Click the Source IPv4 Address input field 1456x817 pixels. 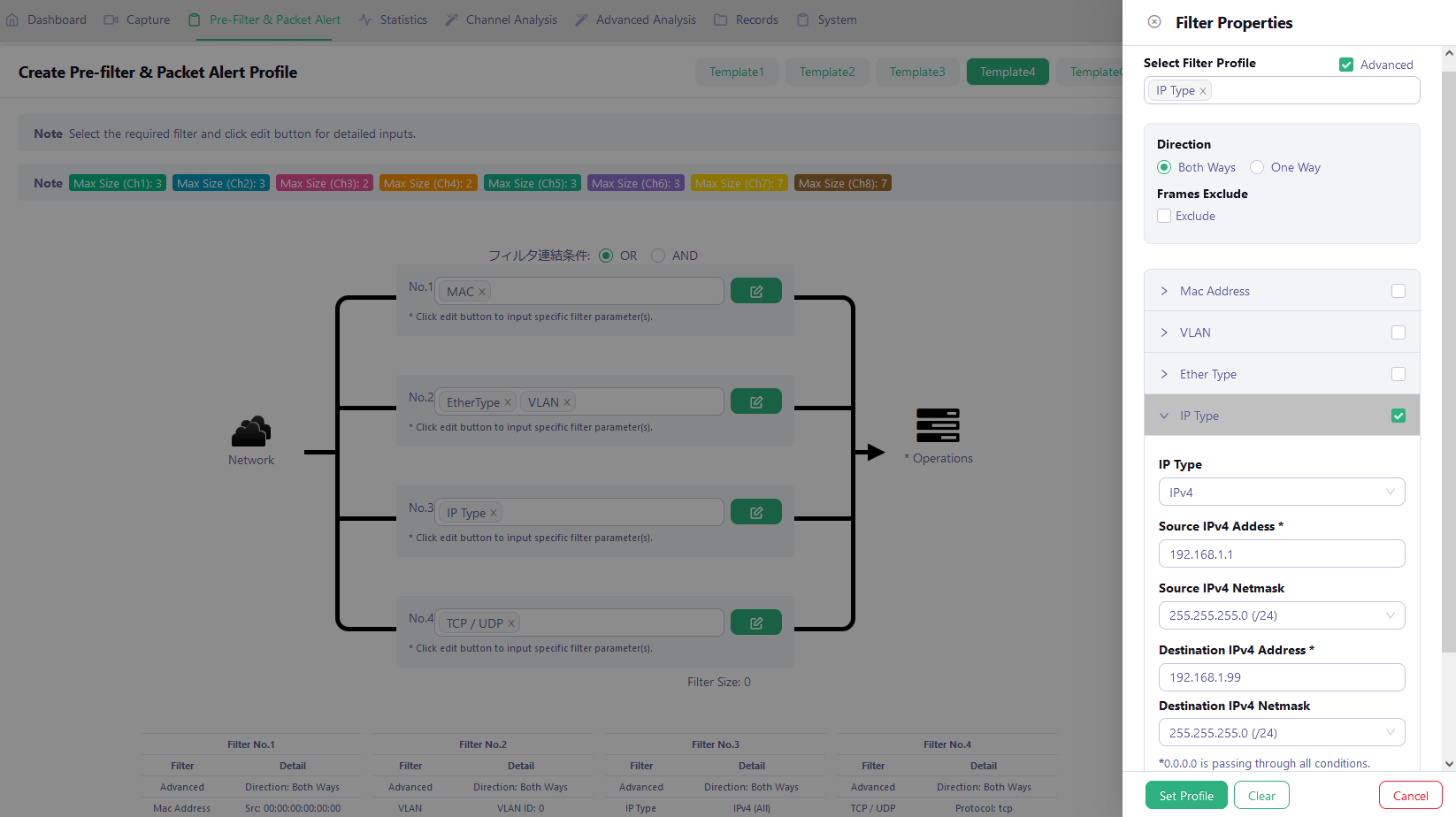(1281, 554)
